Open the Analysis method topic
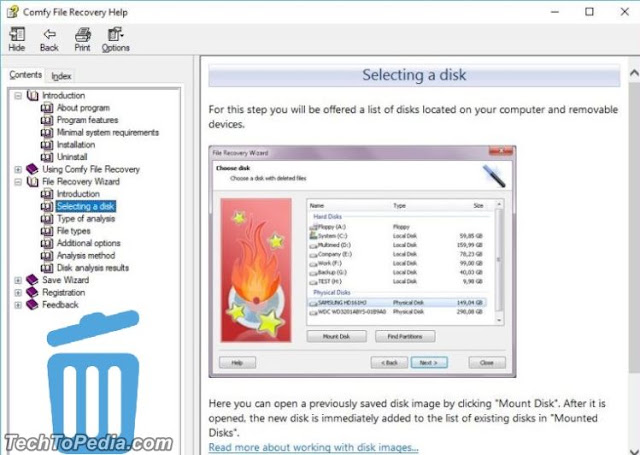The width and height of the screenshot is (640, 455). point(86,255)
